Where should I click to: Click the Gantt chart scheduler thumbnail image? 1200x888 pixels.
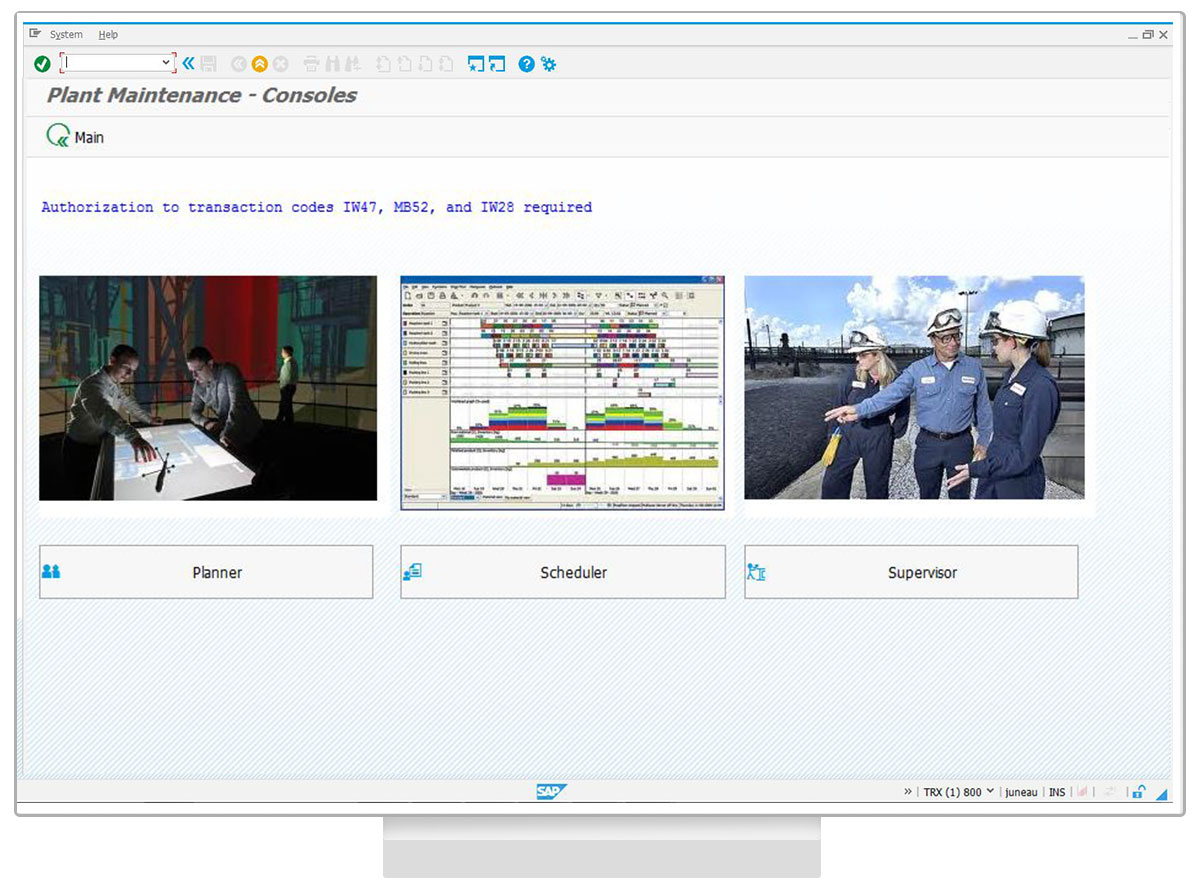click(561, 393)
